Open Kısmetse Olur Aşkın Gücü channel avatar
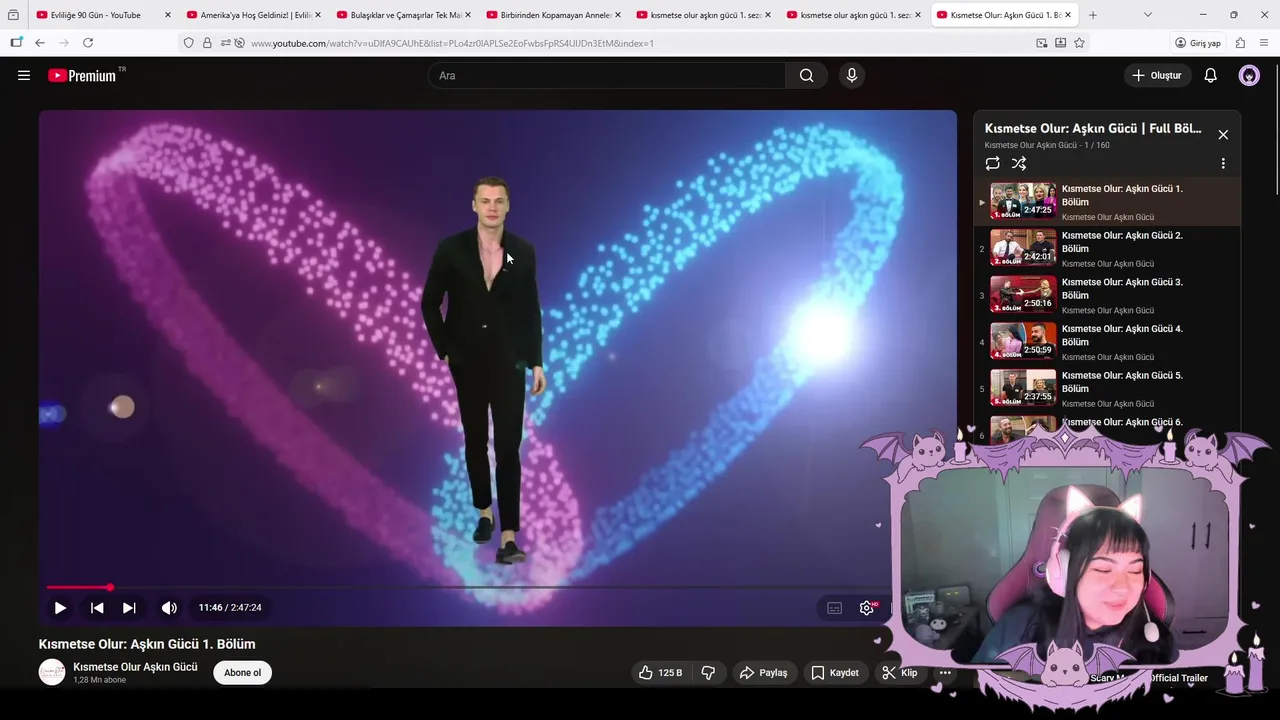1280x720 pixels. click(52, 672)
